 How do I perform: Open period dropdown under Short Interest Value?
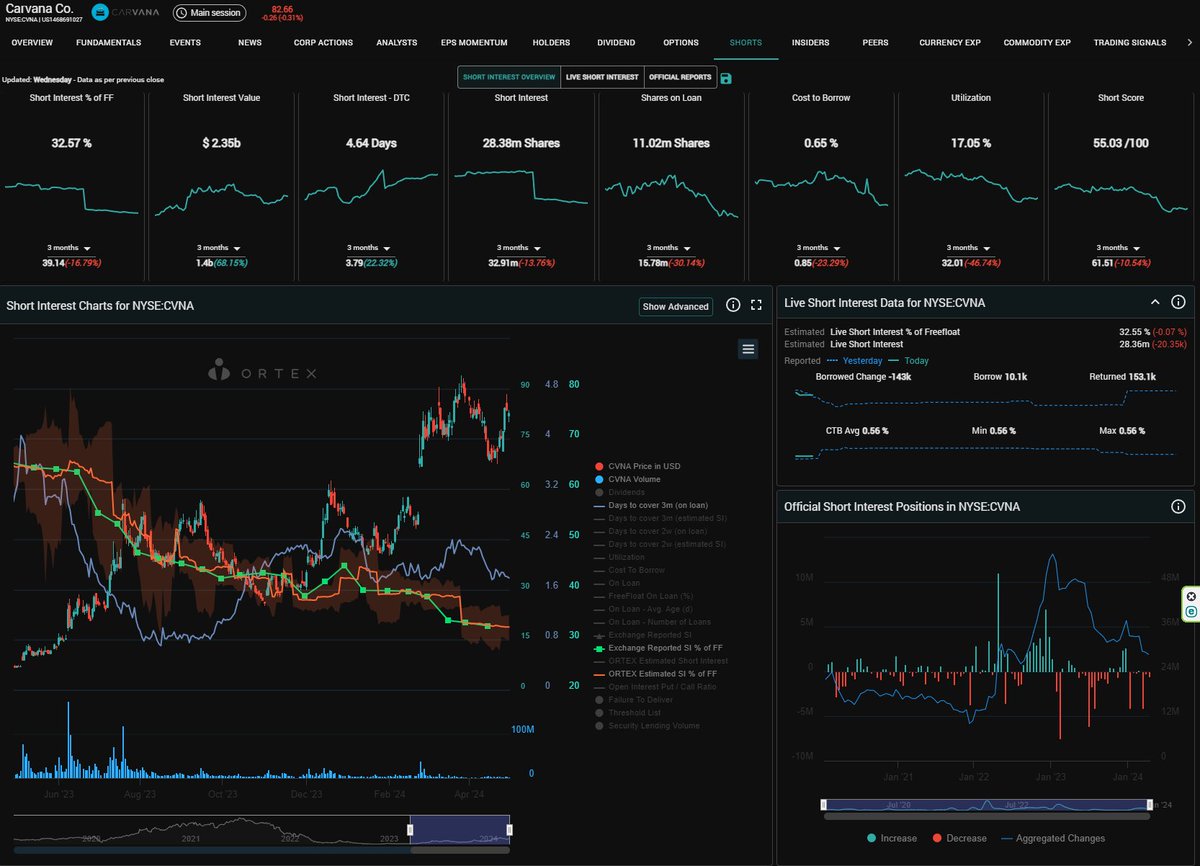[x=219, y=247]
